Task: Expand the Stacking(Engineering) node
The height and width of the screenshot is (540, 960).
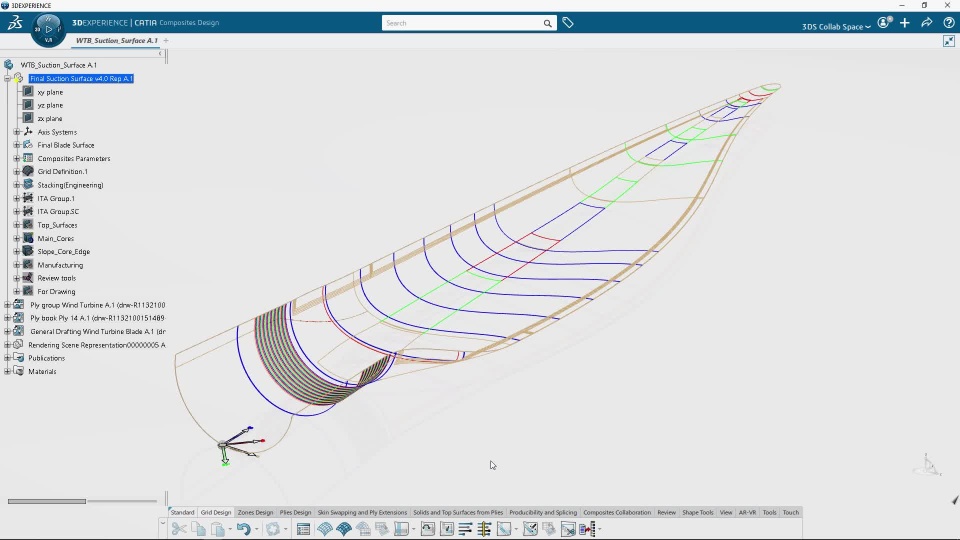Action: click(x=17, y=185)
